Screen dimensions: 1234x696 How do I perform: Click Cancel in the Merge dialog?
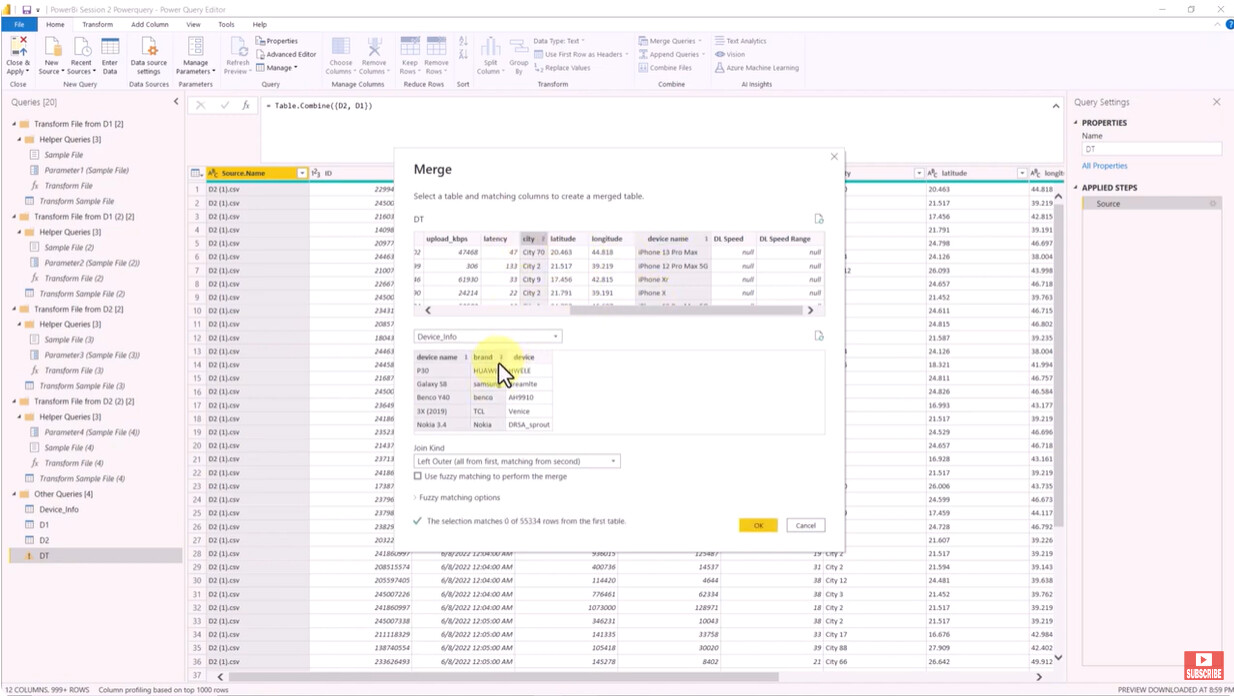[805, 525]
